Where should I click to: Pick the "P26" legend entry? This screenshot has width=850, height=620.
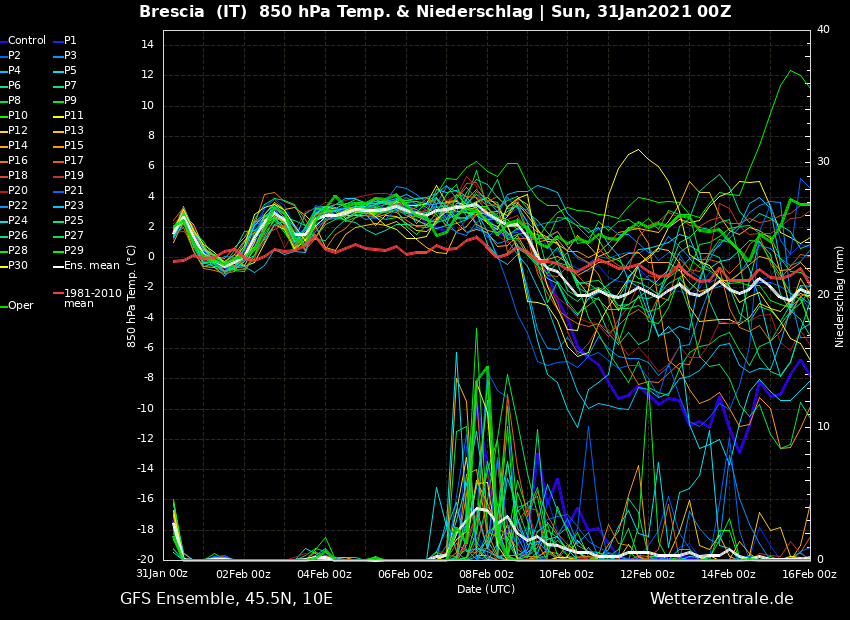click(14, 235)
